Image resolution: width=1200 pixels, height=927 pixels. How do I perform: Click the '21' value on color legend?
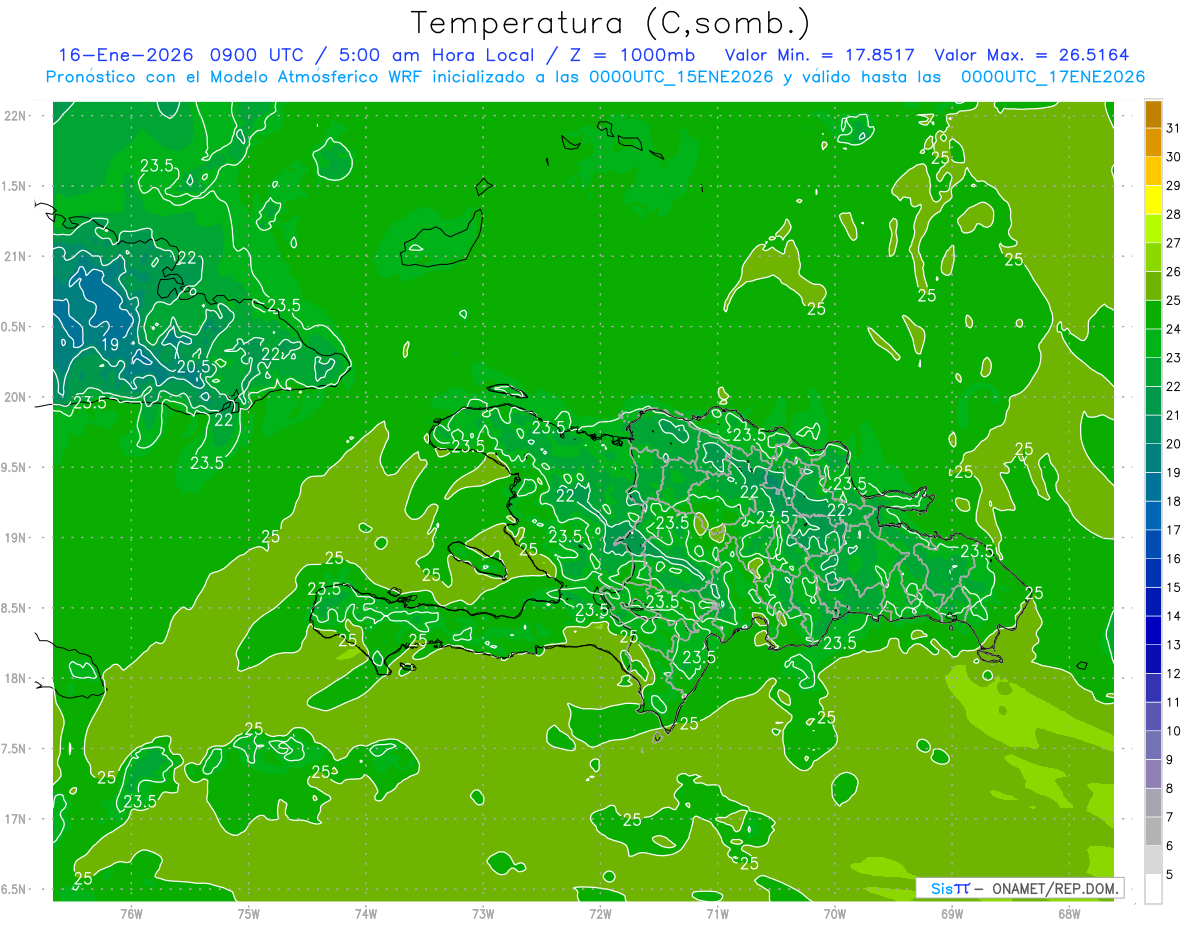pyautogui.click(x=1173, y=415)
